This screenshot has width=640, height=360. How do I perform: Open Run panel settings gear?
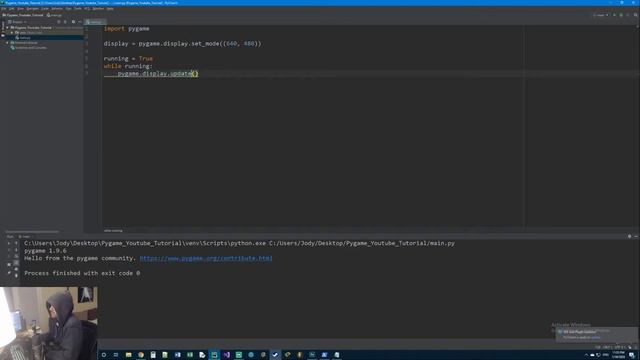click(629, 236)
